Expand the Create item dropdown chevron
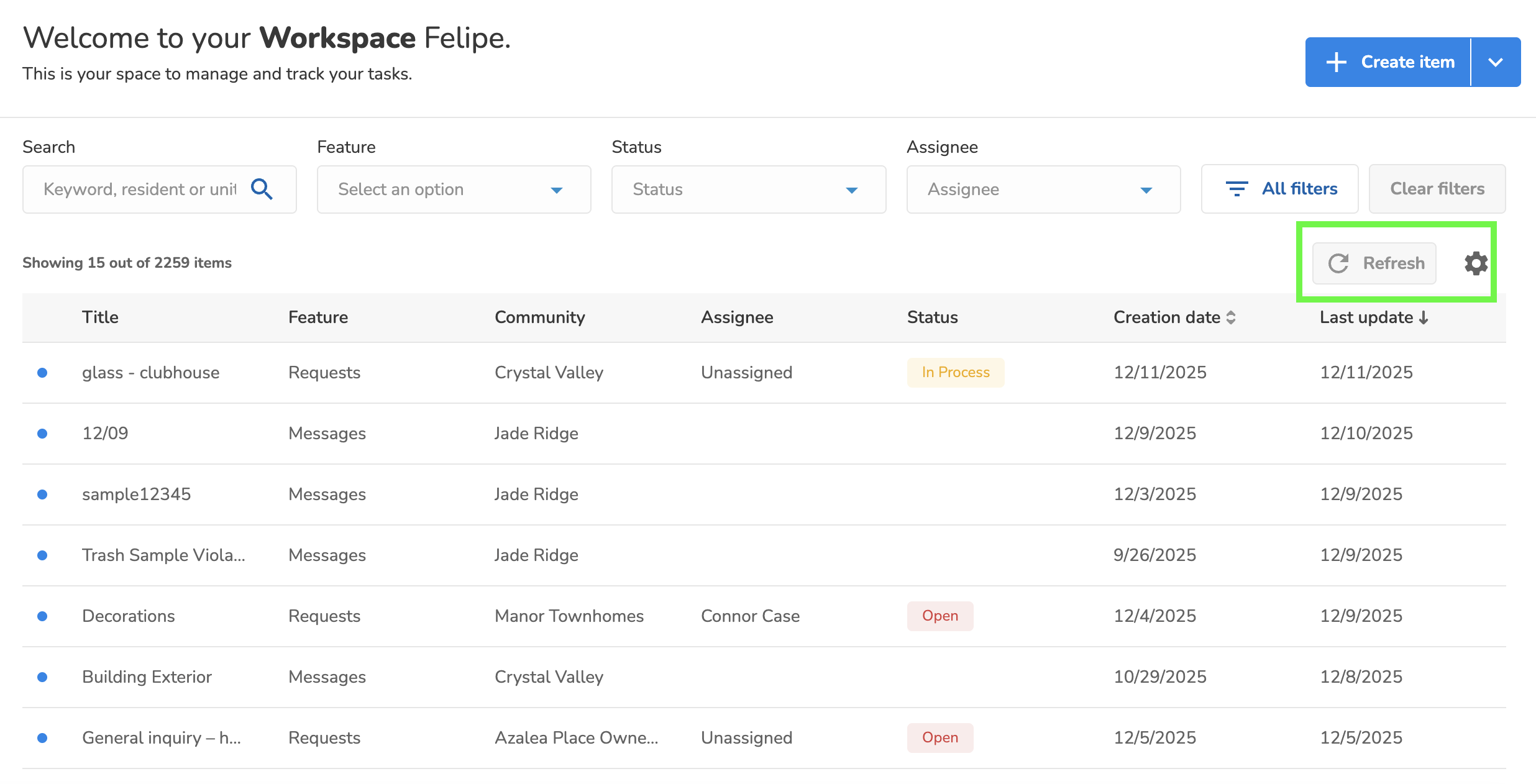 pos(1496,62)
